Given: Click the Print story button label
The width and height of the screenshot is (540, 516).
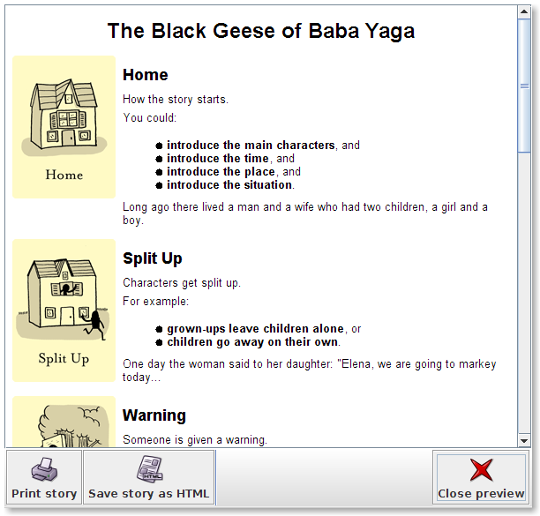Looking at the screenshot, I should (x=44, y=494).
